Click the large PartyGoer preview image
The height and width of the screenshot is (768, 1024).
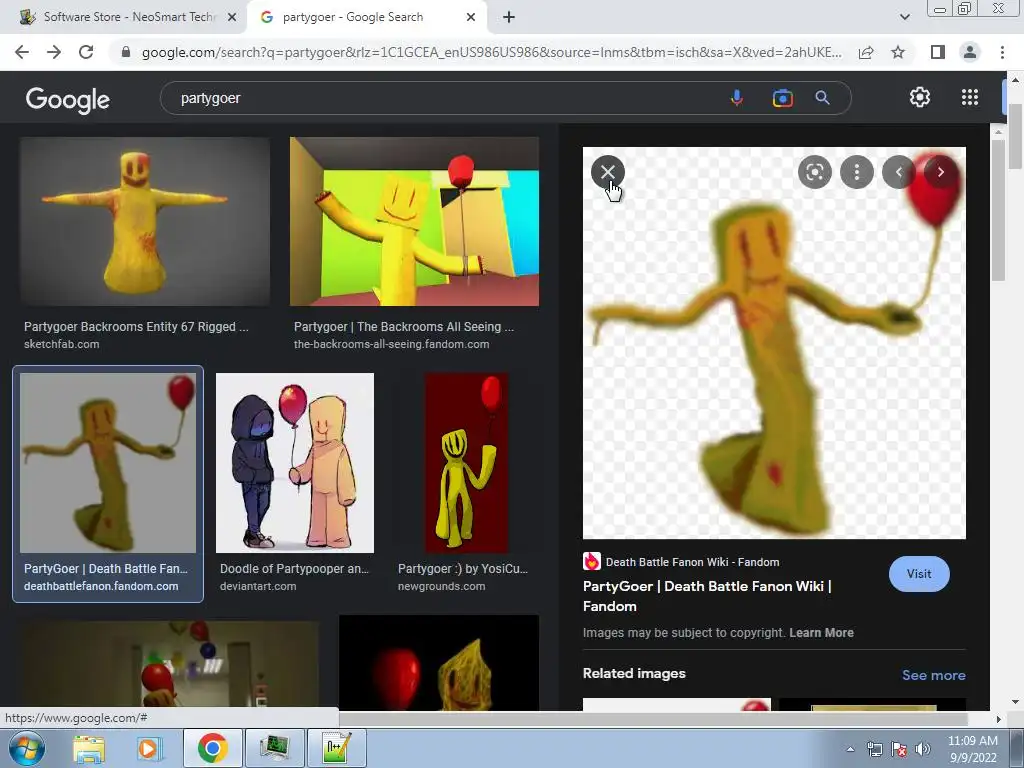[774, 343]
